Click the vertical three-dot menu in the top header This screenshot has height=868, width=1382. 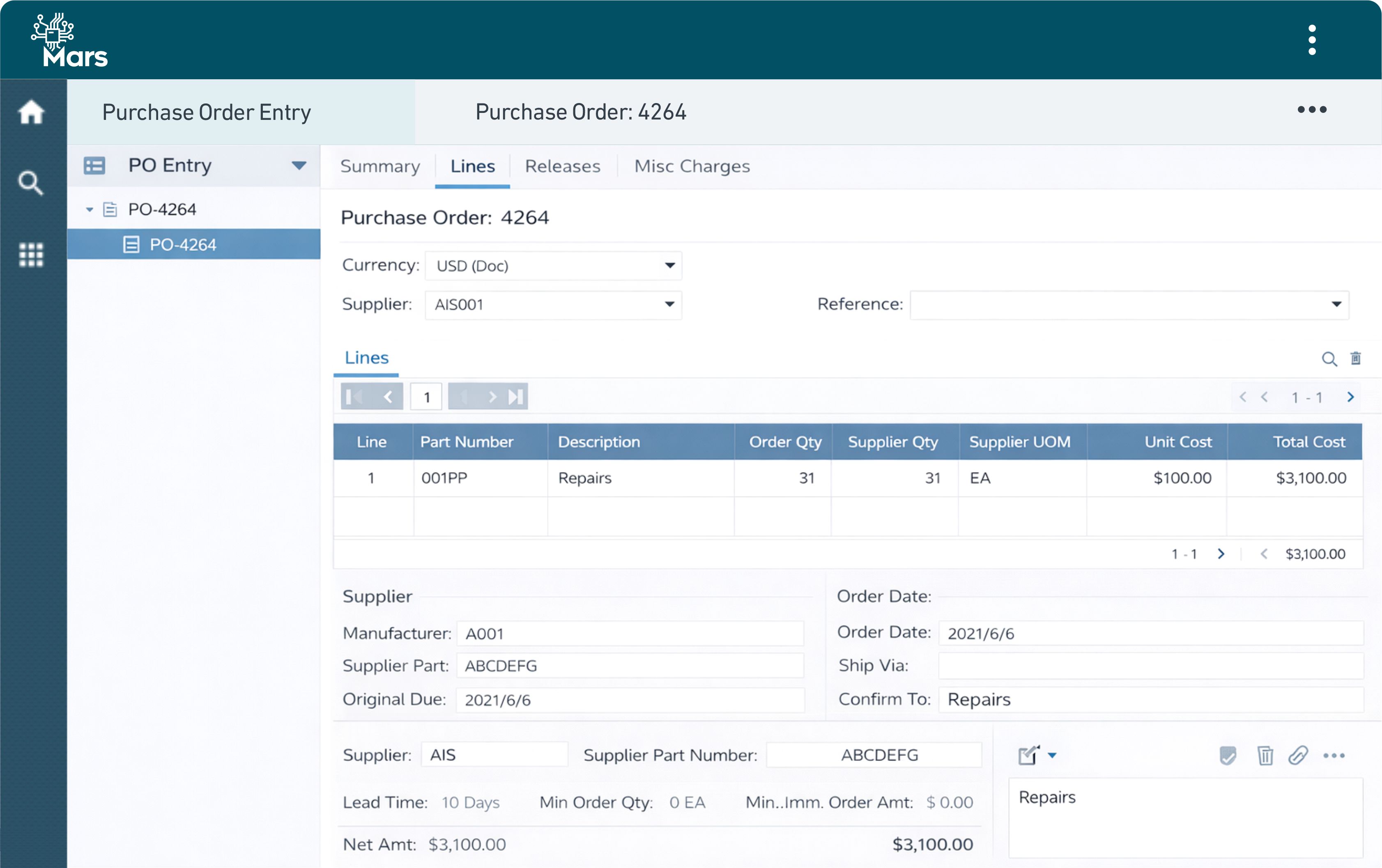tap(1311, 39)
